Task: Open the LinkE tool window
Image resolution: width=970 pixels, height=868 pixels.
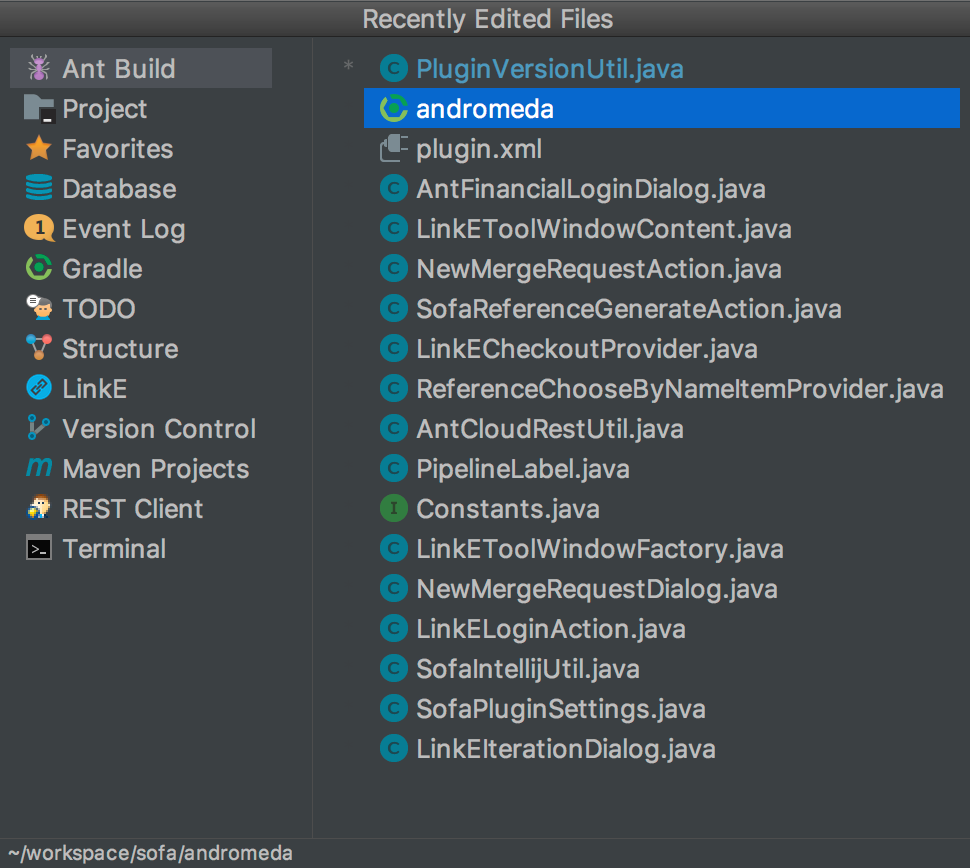Action: [x=141, y=389]
